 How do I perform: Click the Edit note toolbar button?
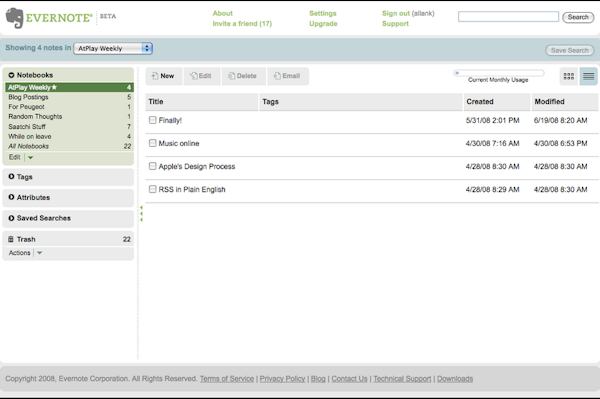tap(202, 76)
